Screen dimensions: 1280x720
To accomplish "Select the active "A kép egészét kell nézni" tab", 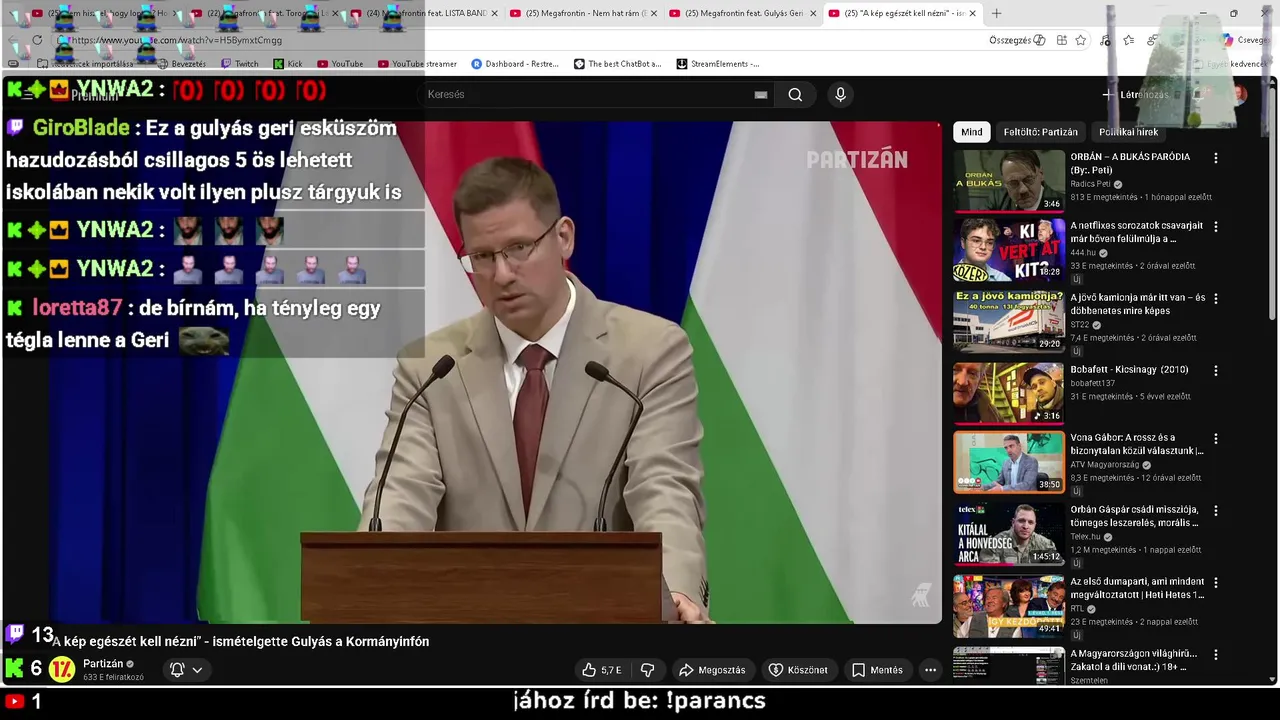I will [x=902, y=13].
